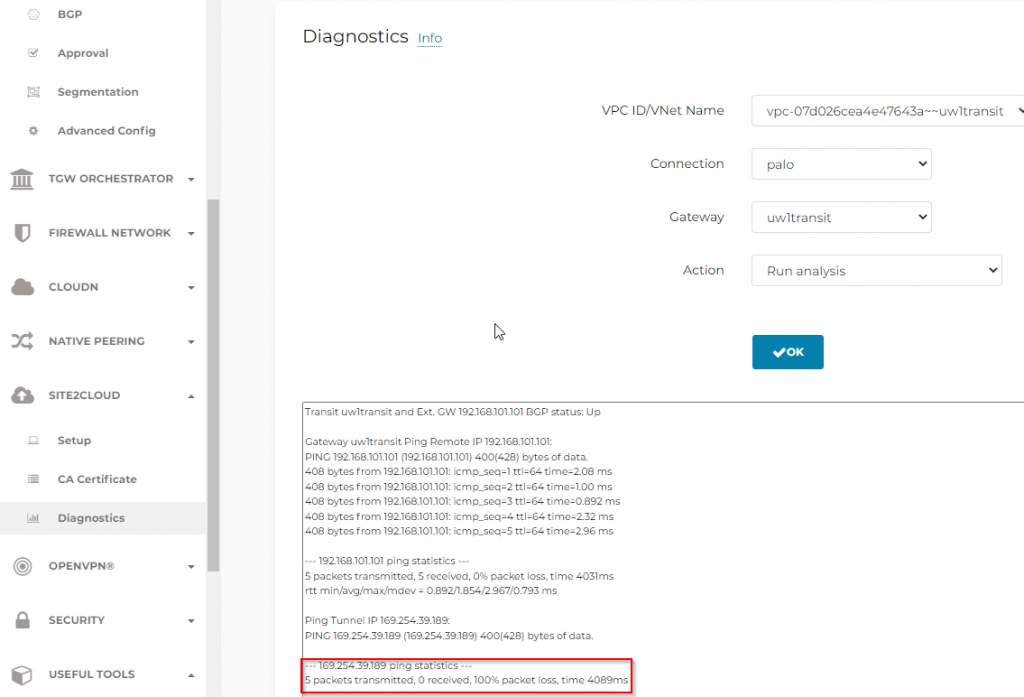
Task: Click the OPENVPN section label
Action: [x=82, y=566]
